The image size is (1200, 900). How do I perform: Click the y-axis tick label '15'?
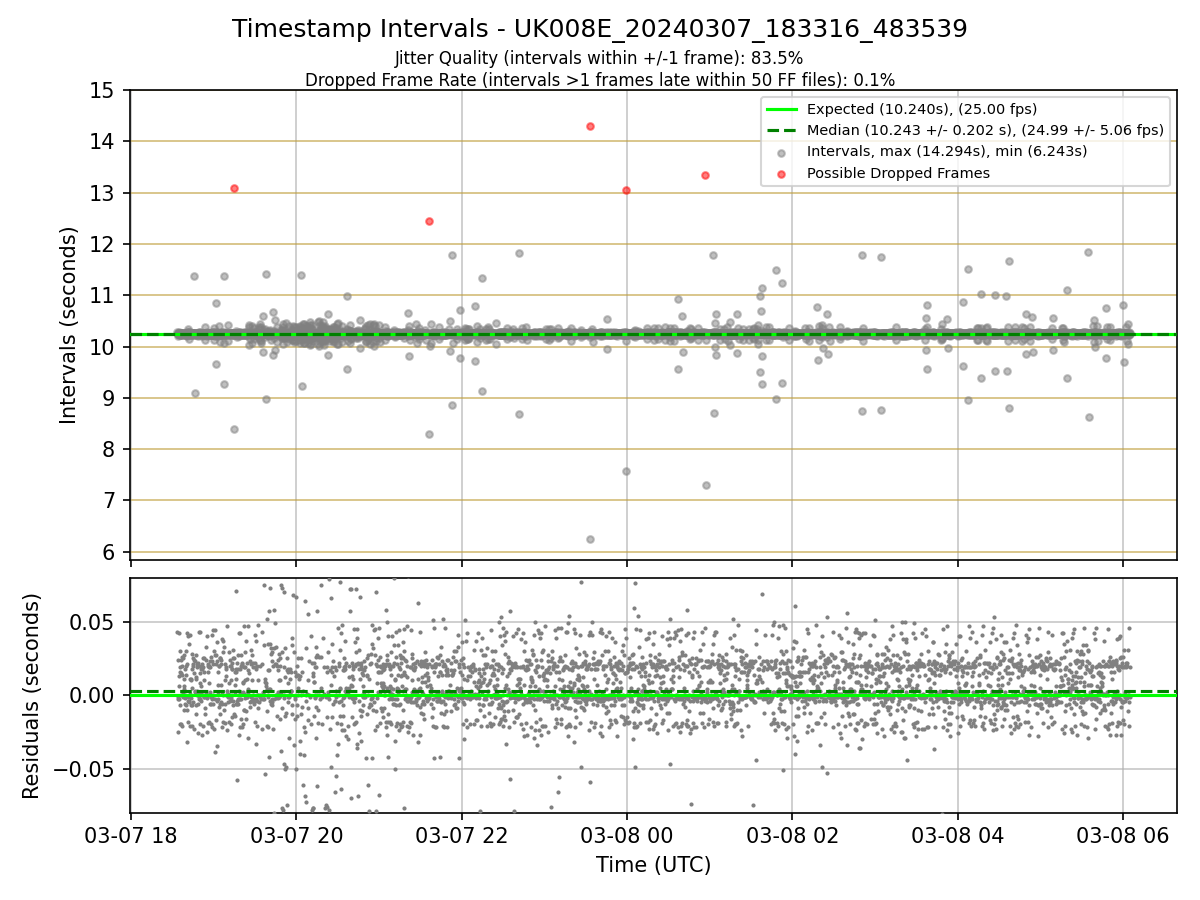(103, 91)
